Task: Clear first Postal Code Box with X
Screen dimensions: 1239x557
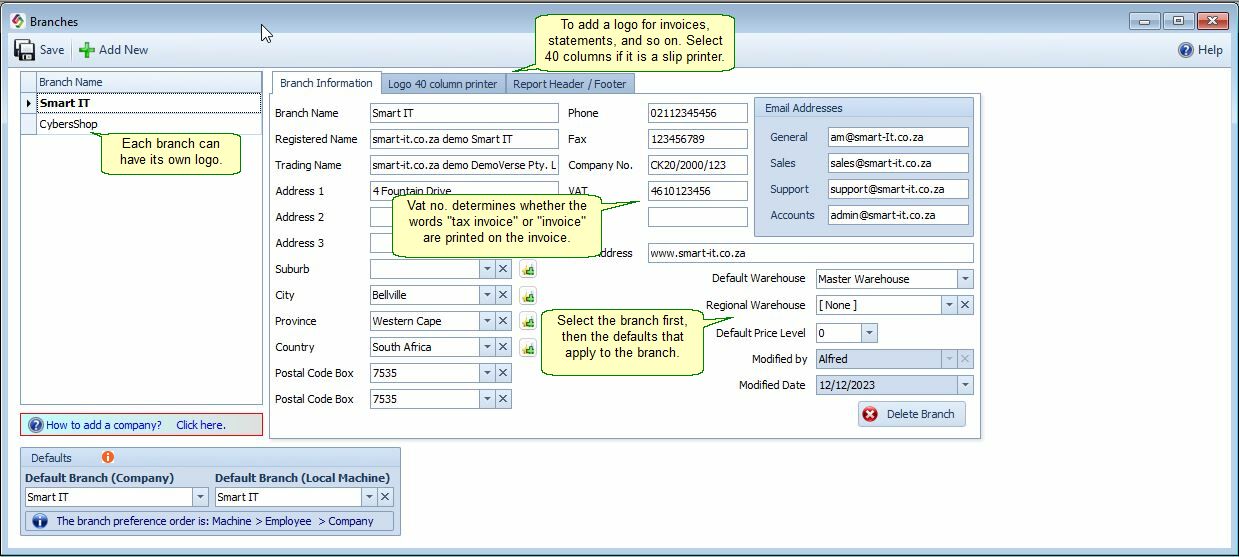Action: (503, 373)
